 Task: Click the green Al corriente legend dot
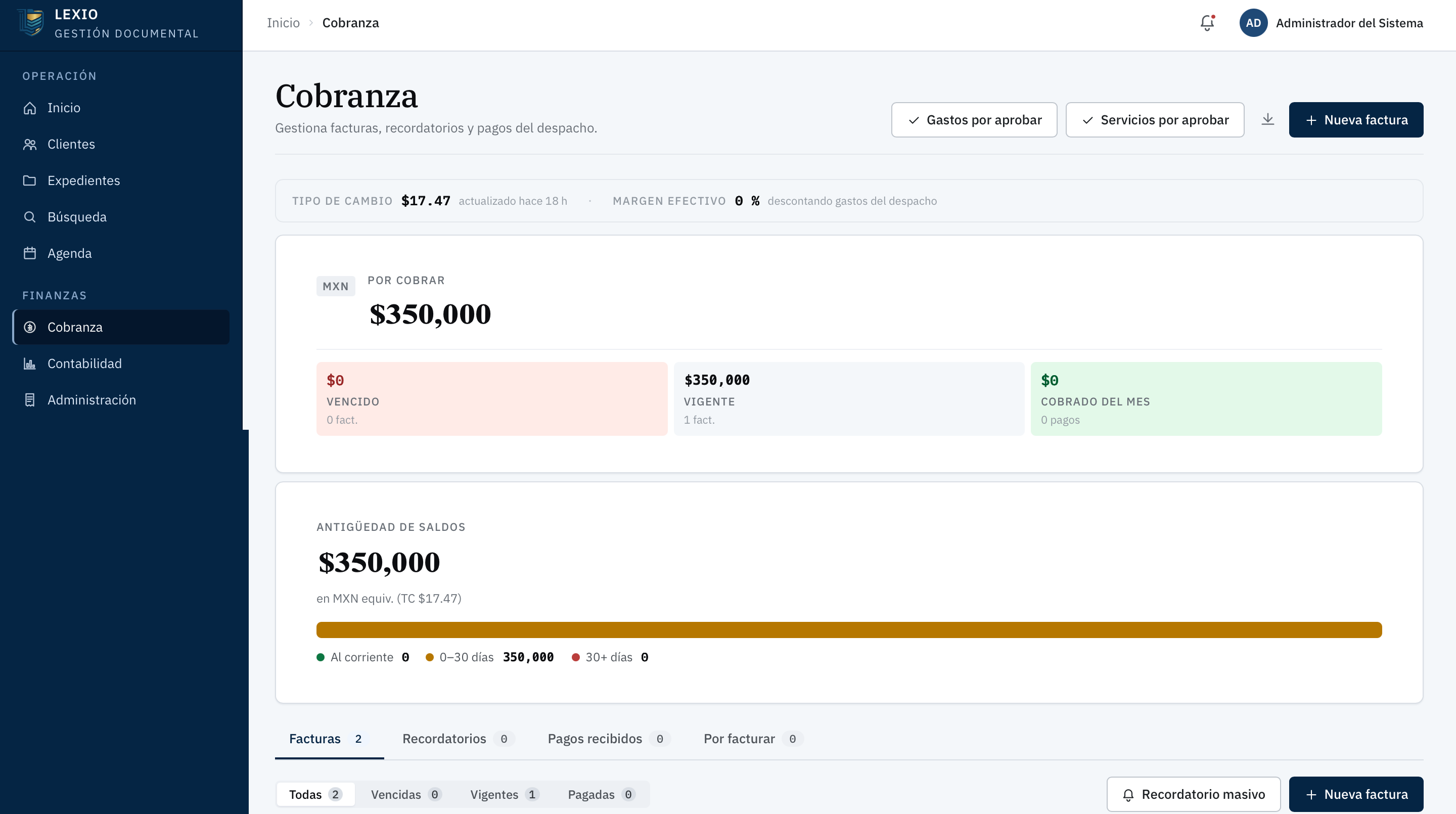click(321, 657)
